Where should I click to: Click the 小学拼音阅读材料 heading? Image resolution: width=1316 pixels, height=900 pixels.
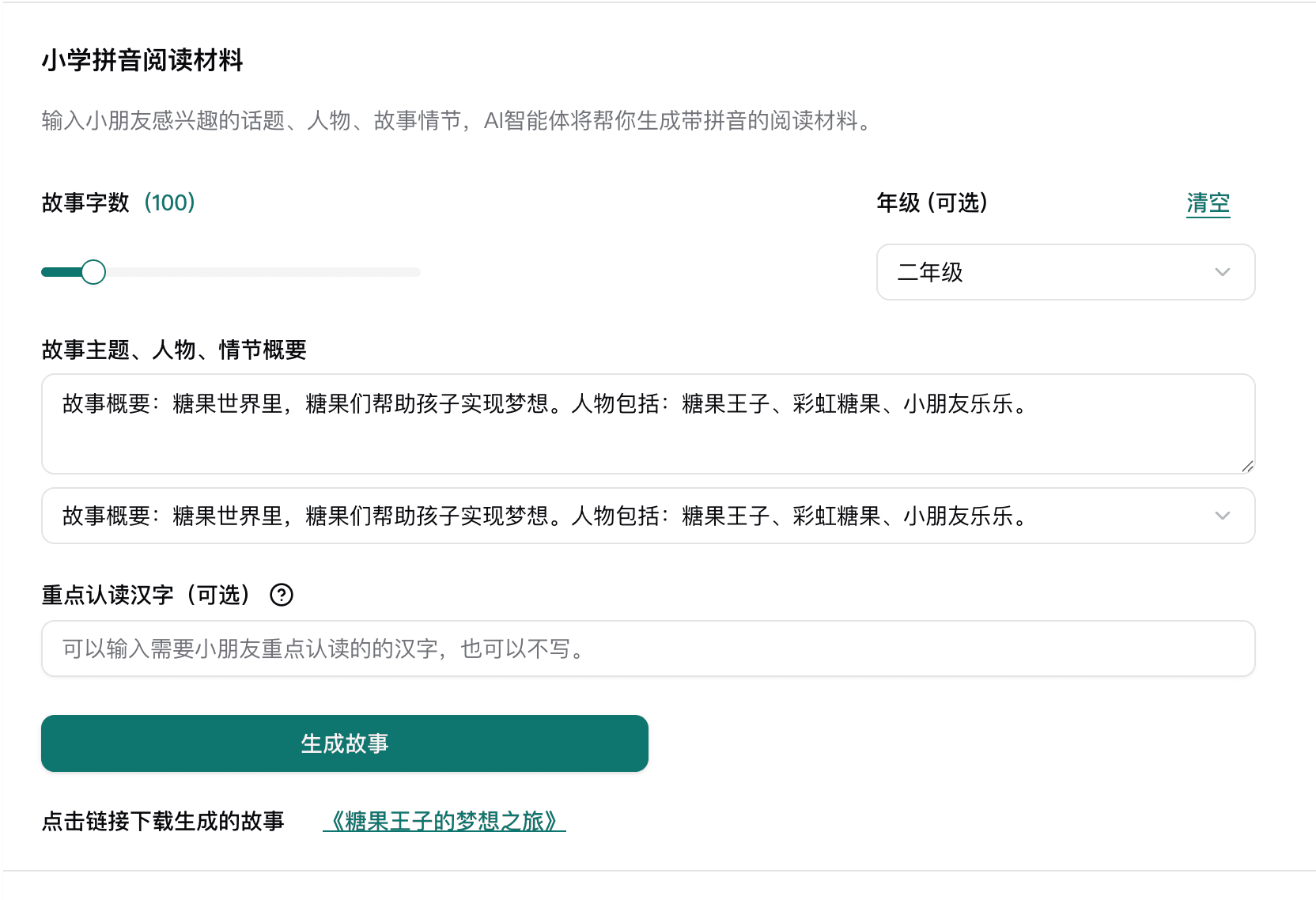pyautogui.click(x=142, y=60)
